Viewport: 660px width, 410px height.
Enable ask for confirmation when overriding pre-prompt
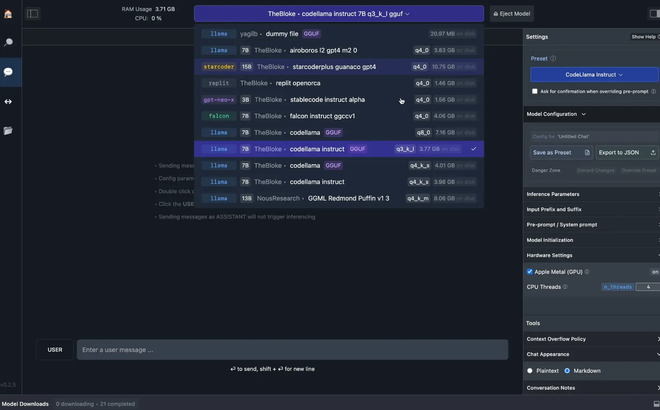[x=535, y=91]
